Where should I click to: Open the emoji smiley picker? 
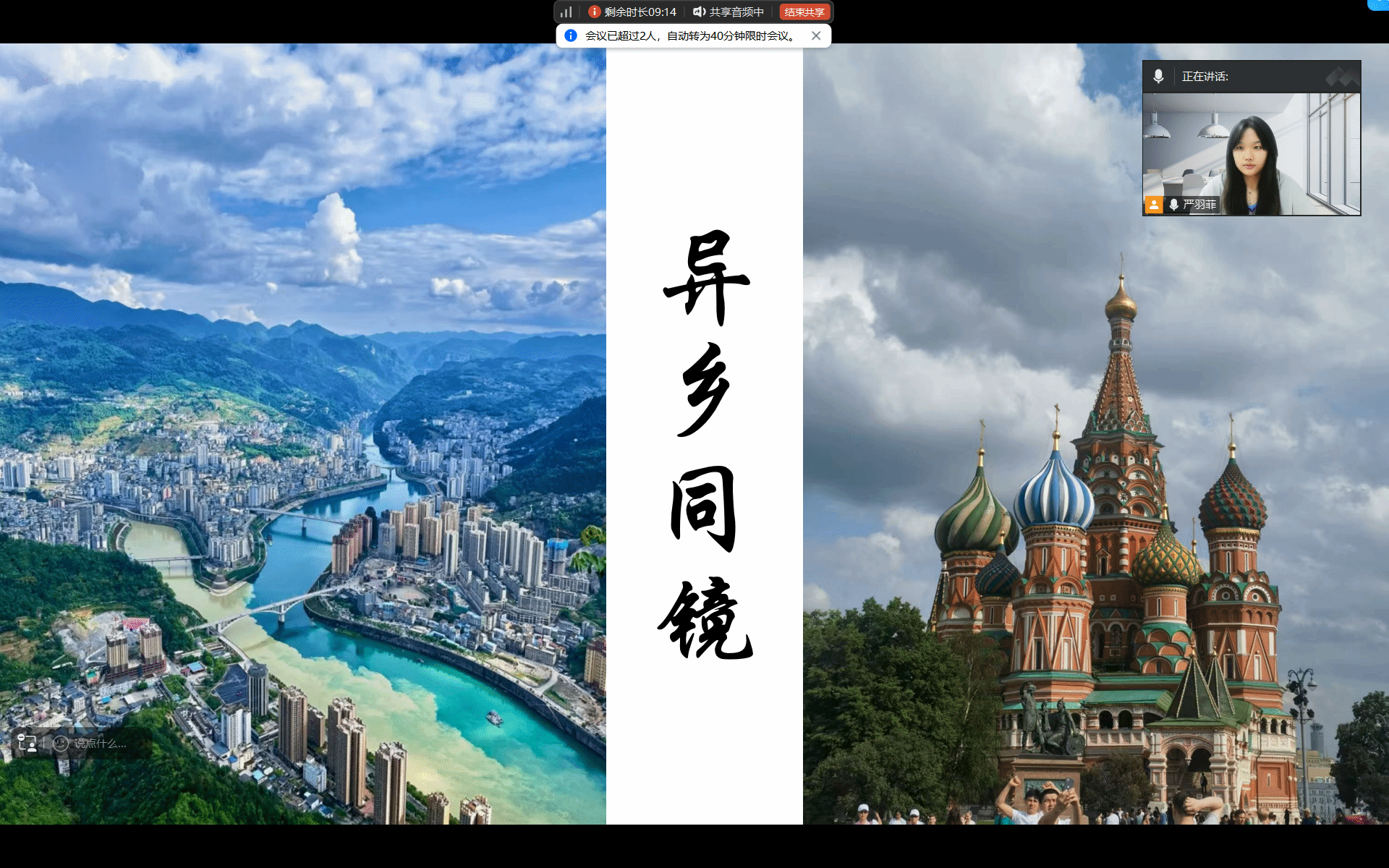61,743
